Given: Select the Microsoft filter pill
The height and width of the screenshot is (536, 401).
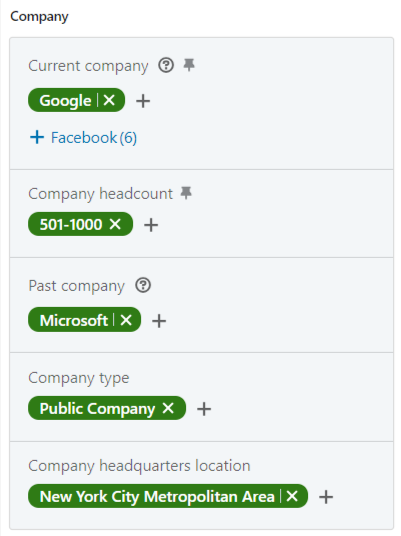Looking at the screenshot, I should click(x=73, y=320).
